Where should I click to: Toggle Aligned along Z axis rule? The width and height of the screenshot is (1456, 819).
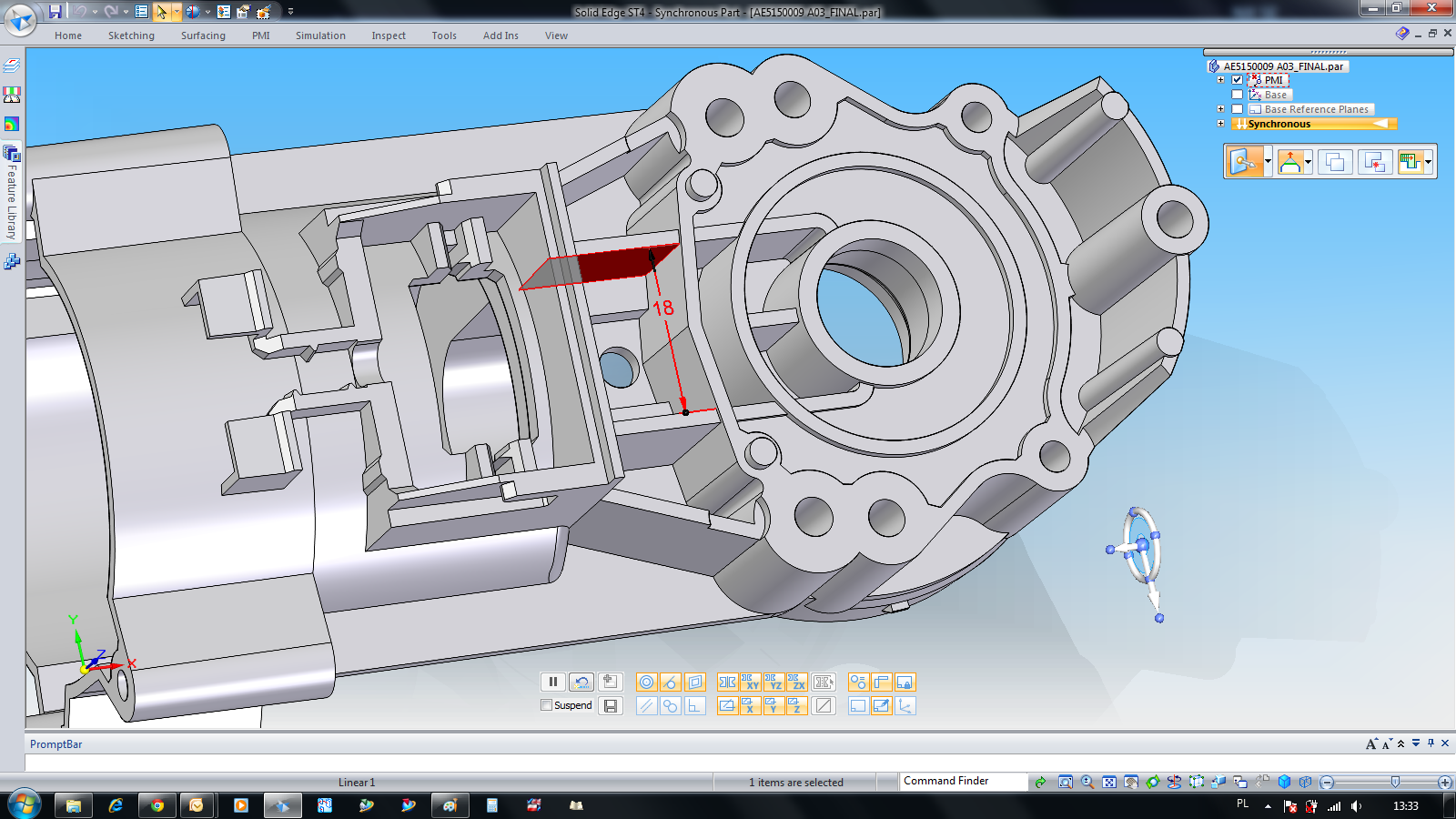pyautogui.click(x=797, y=705)
